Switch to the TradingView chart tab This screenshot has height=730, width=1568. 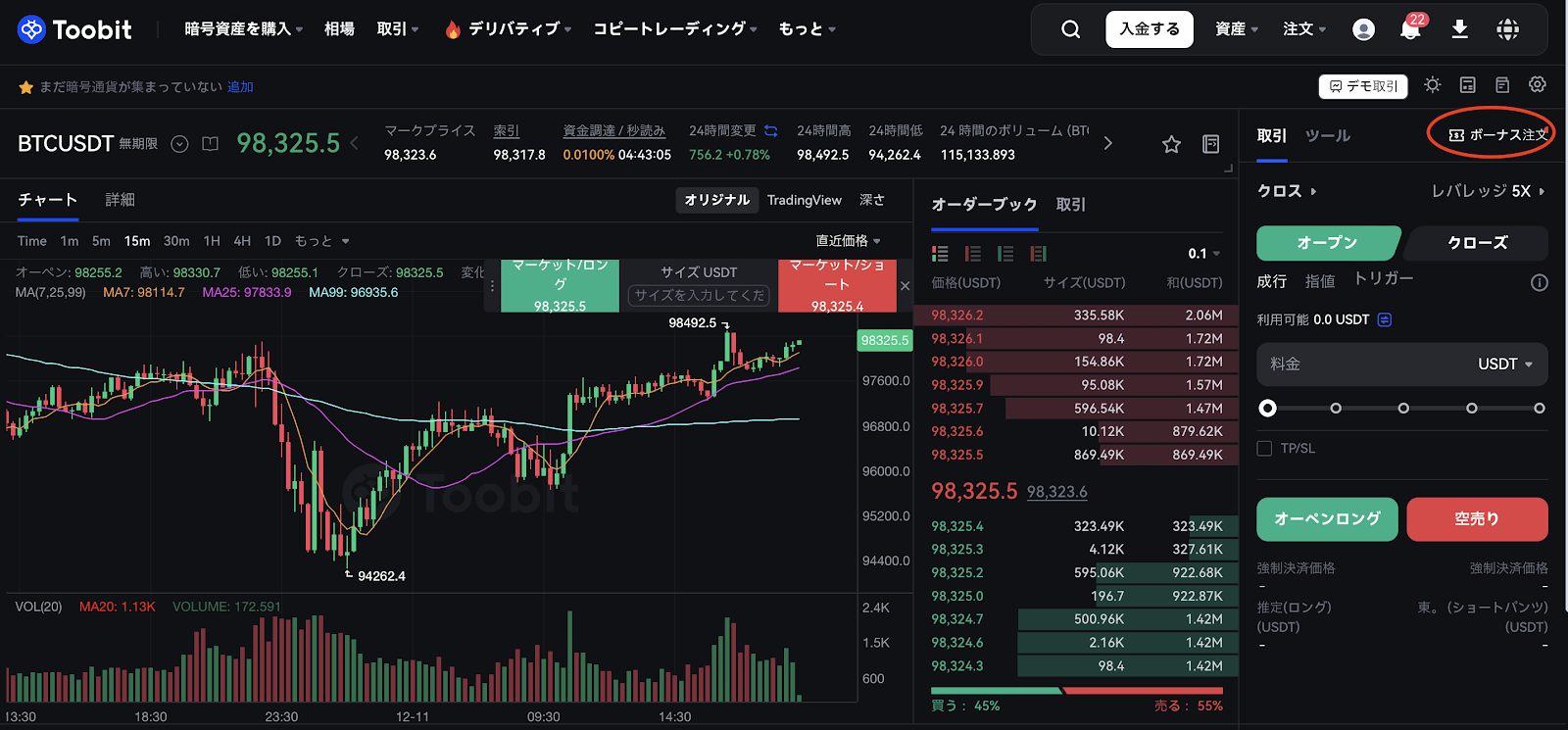coord(804,200)
